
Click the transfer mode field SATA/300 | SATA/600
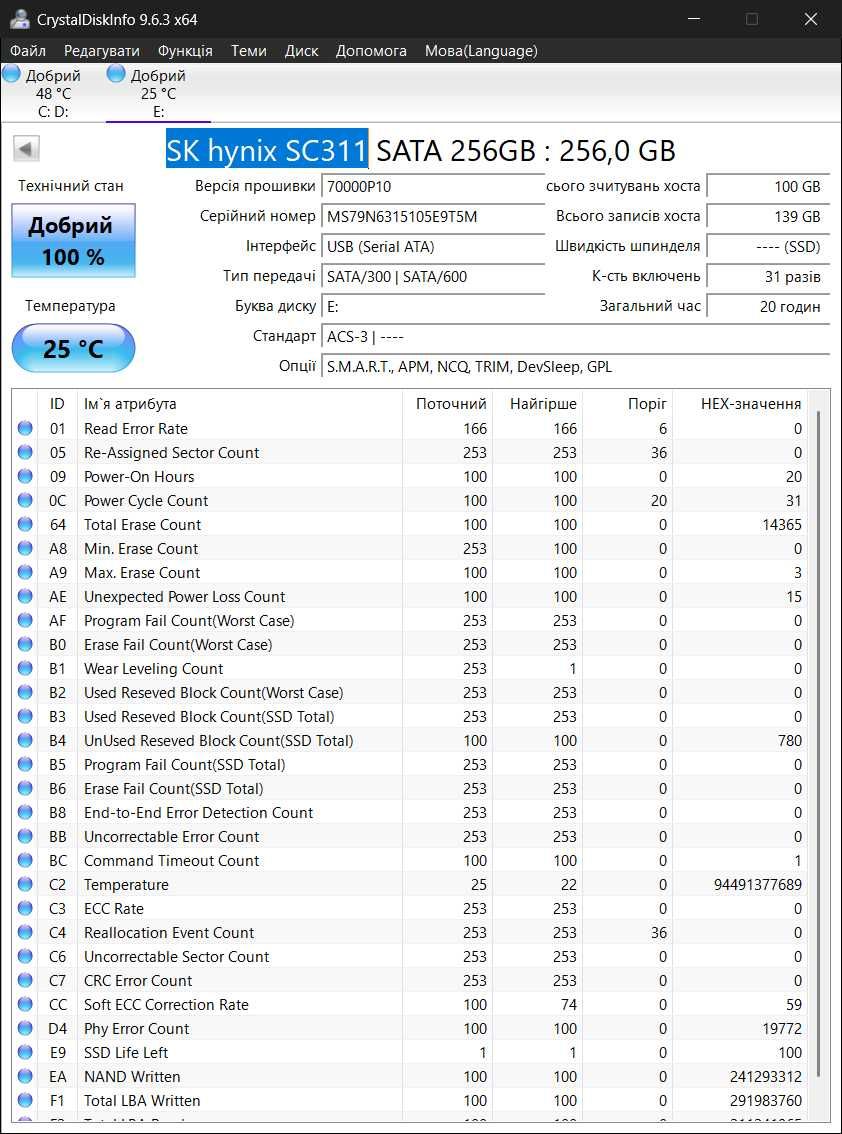pyautogui.click(x=433, y=276)
